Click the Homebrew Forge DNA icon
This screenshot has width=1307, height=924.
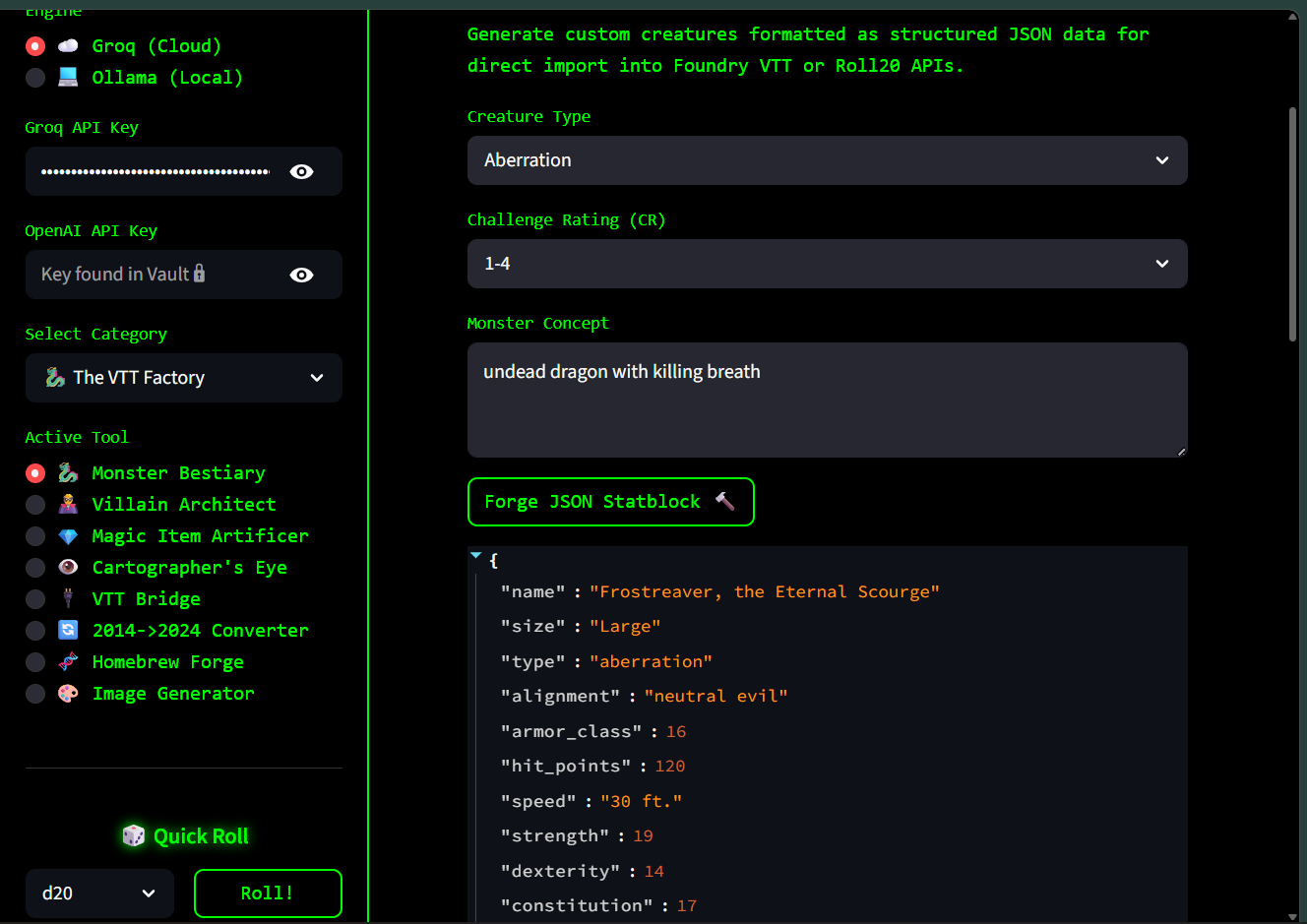(x=68, y=661)
